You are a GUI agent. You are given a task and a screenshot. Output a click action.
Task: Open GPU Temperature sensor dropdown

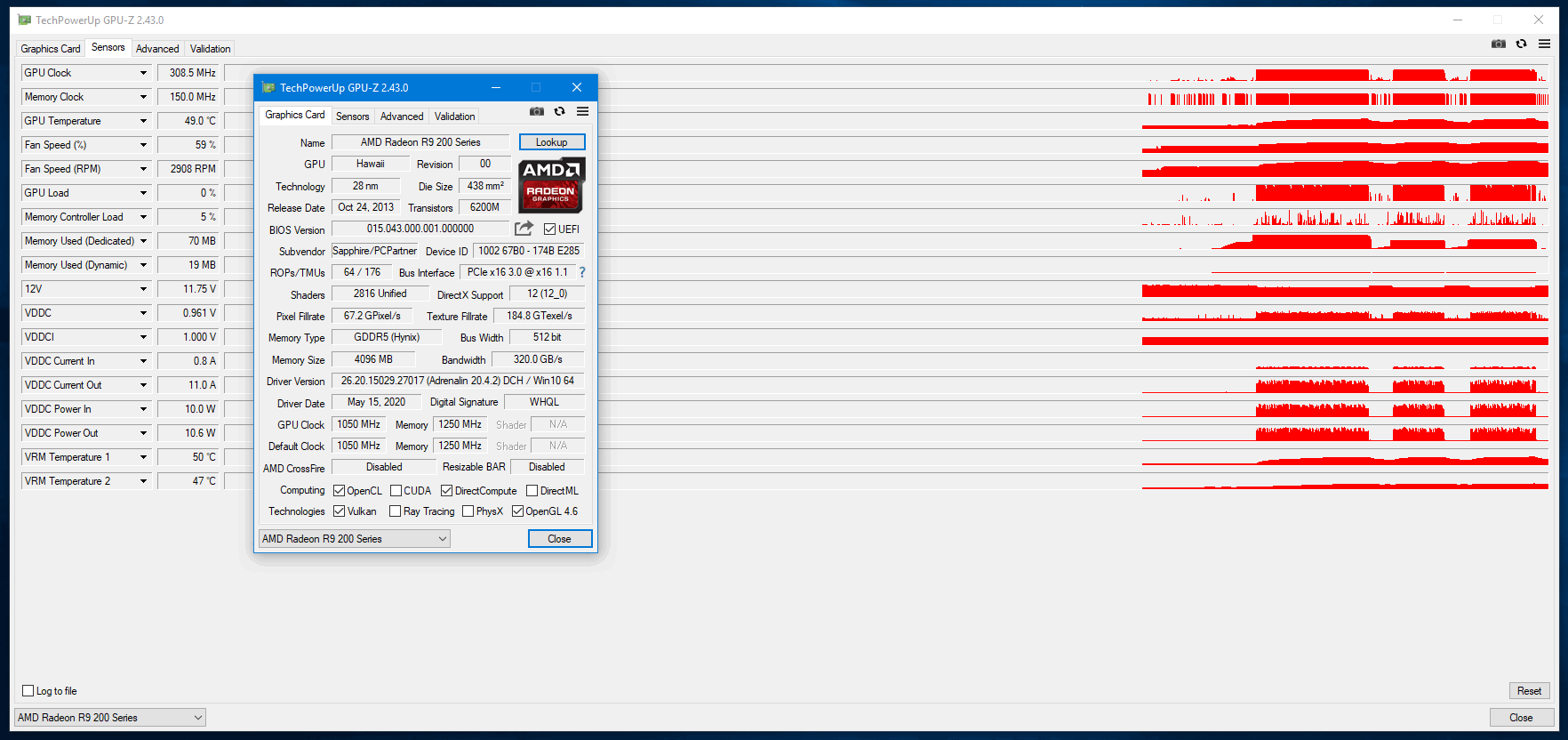point(143,121)
